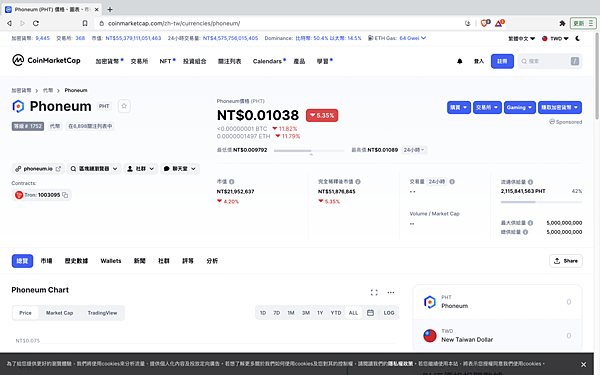Click the Phoneum logo in converter
Image resolution: width=600 pixels, height=375 pixels.
click(430, 302)
